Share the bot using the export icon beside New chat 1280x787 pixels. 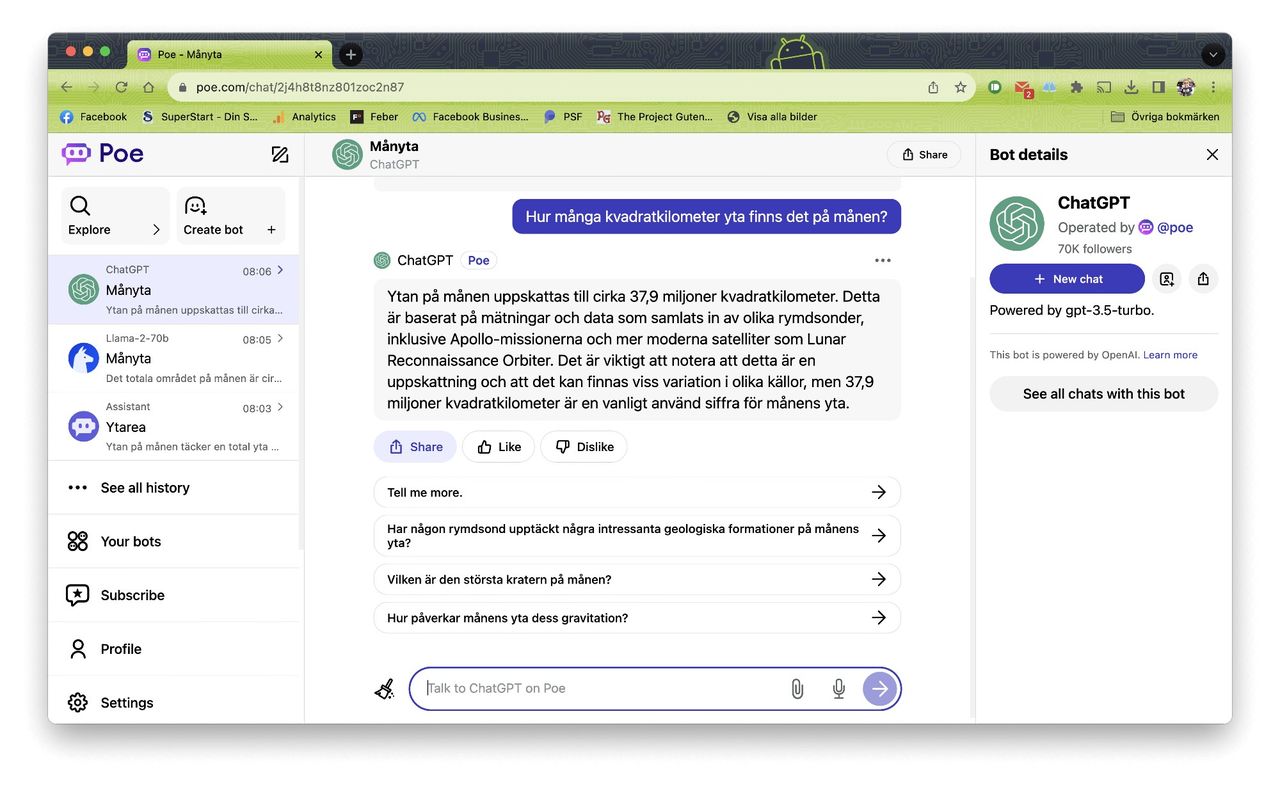(1203, 278)
